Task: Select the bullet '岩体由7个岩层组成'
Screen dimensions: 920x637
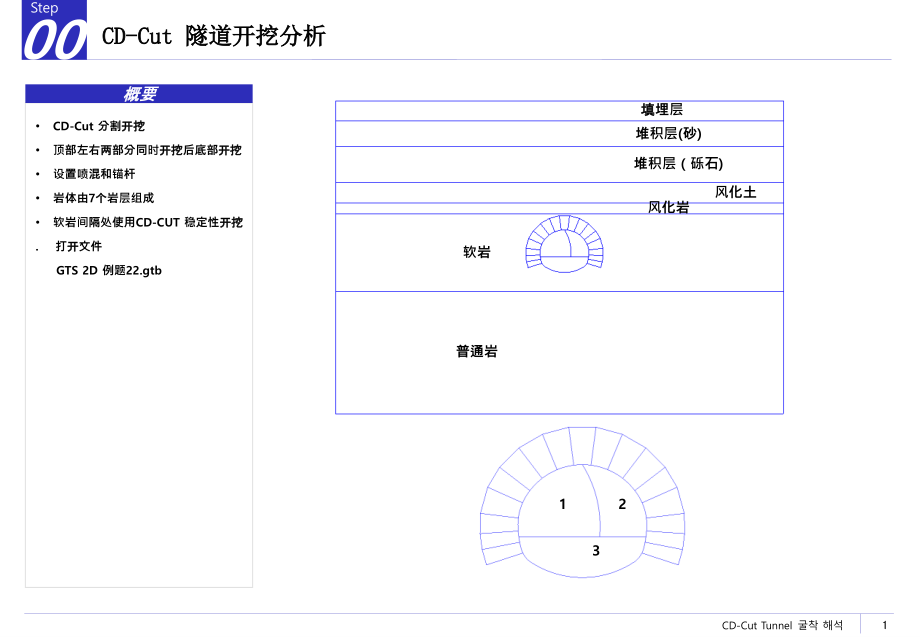Action: [x=103, y=198]
